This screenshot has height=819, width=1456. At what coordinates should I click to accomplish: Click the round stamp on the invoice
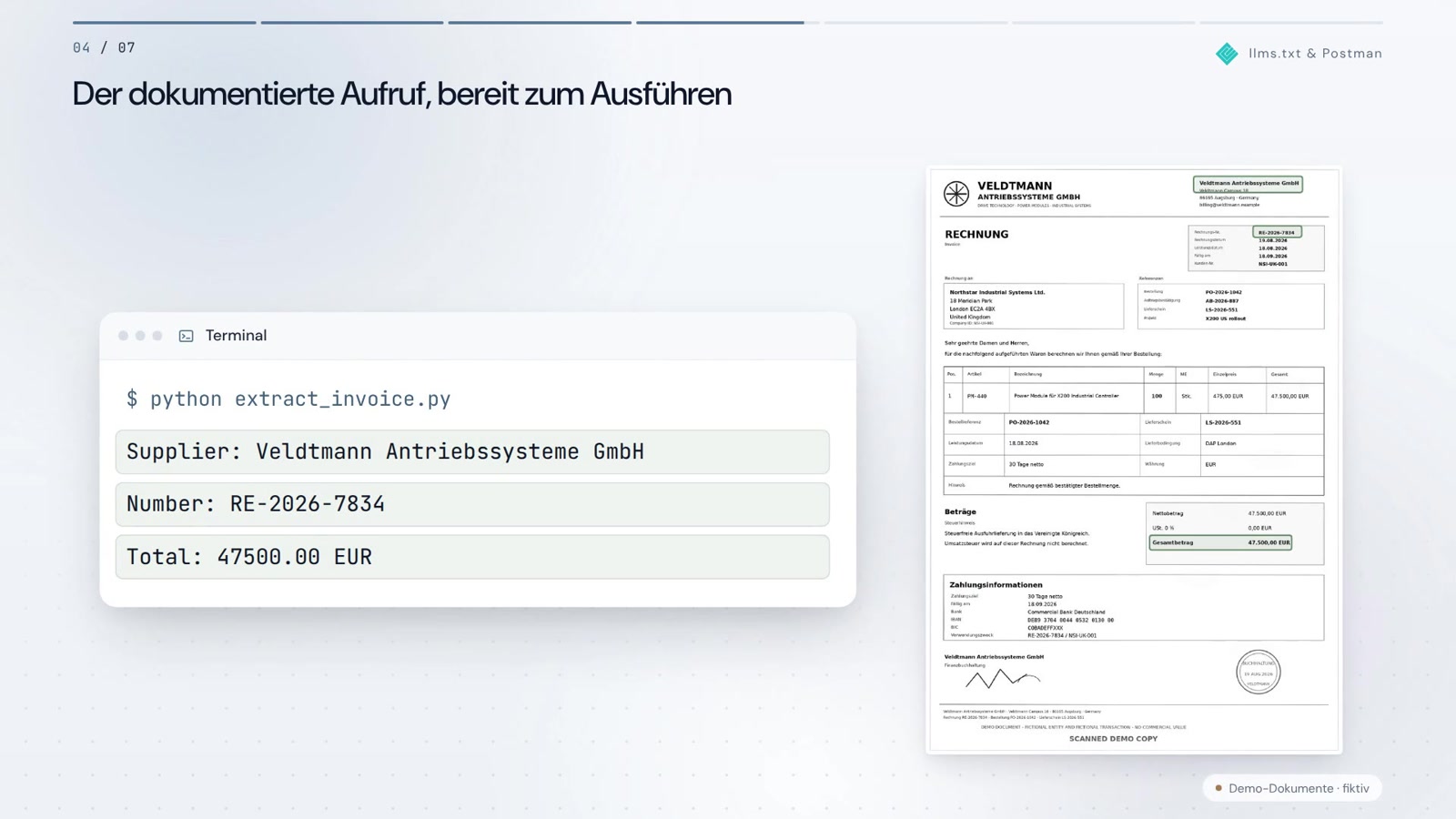click(x=1259, y=672)
